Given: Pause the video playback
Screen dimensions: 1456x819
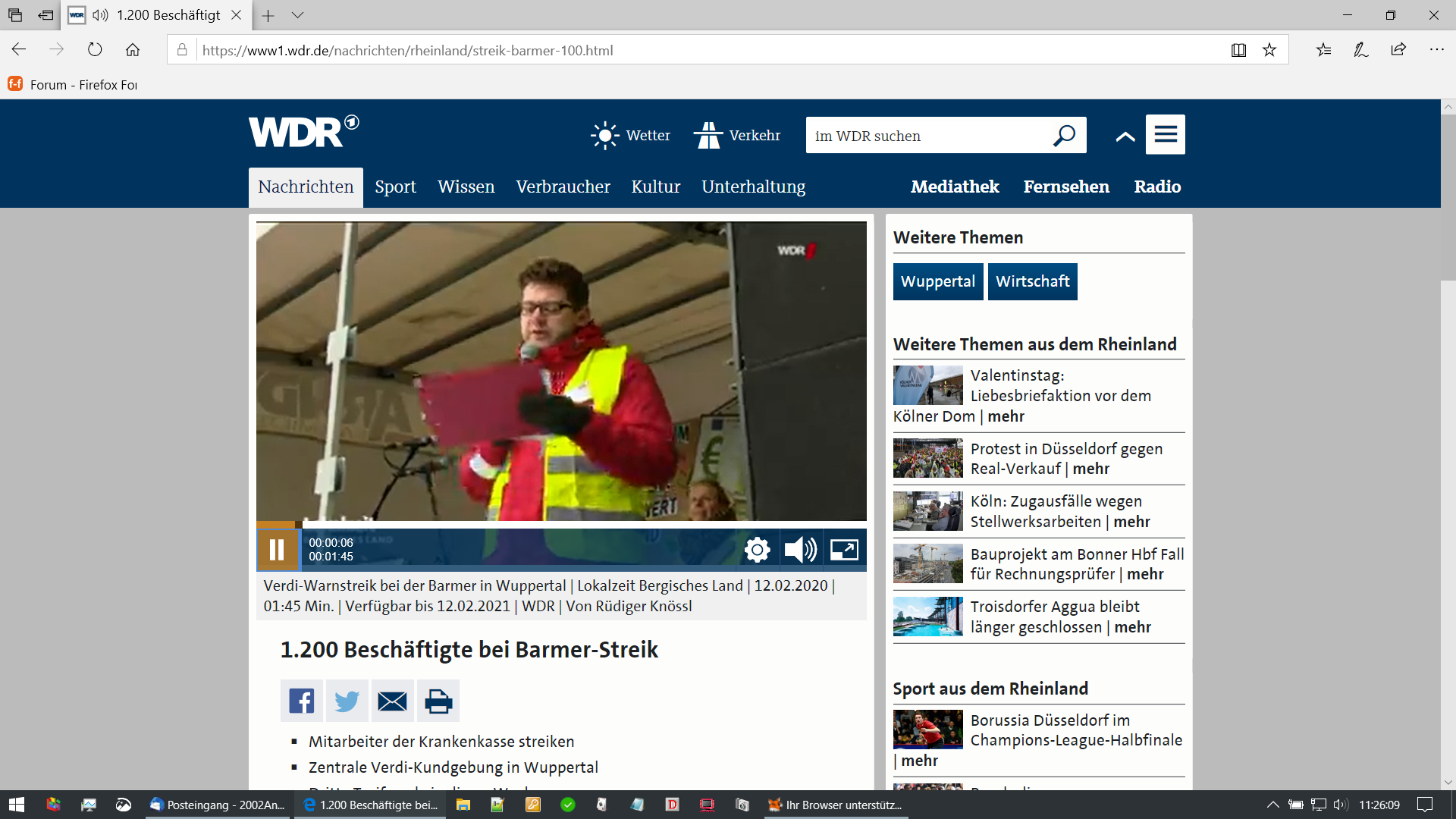Looking at the screenshot, I should click(x=278, y=550).
